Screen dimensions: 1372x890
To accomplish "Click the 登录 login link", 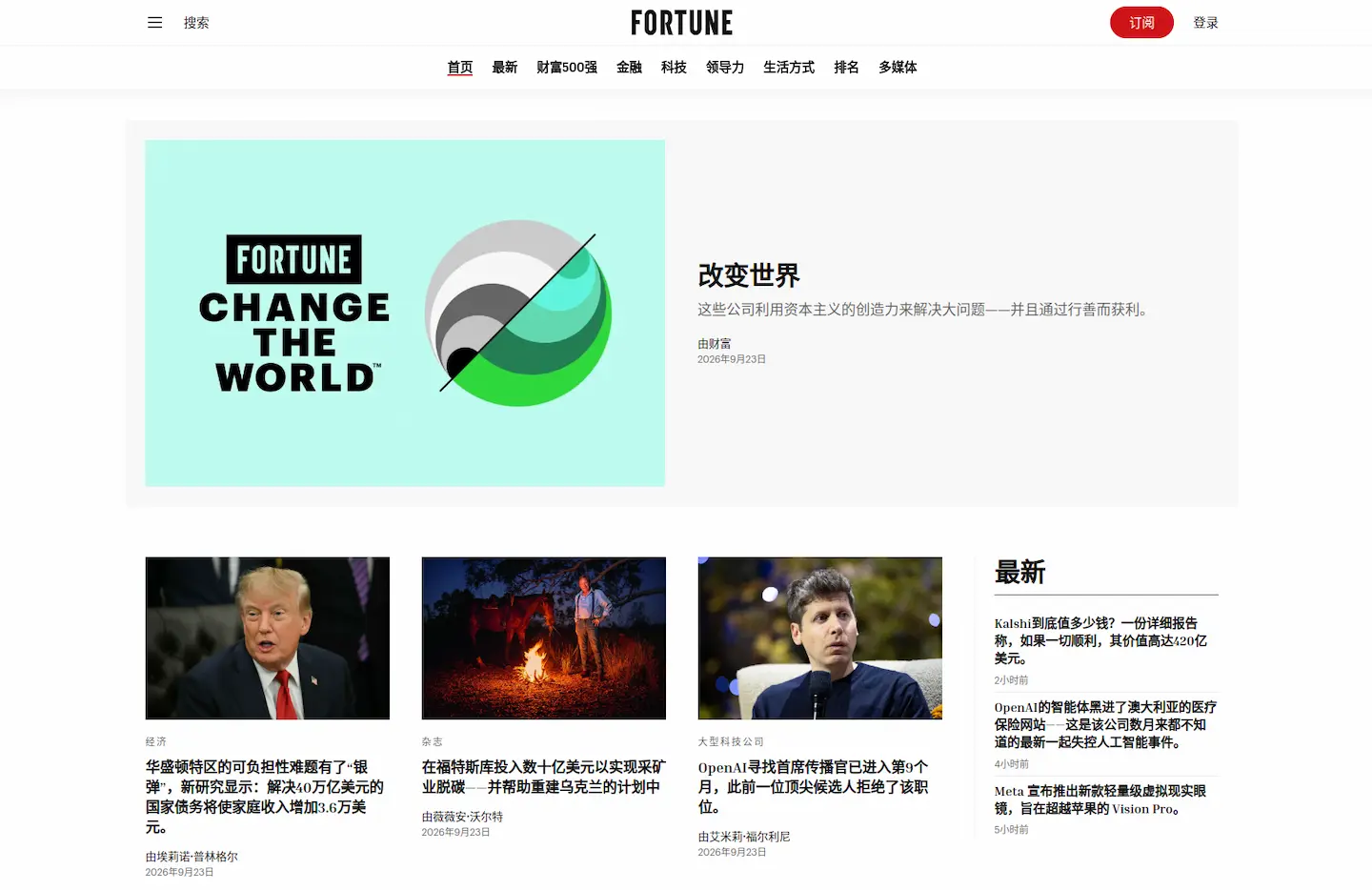I will pos(1206,23).
